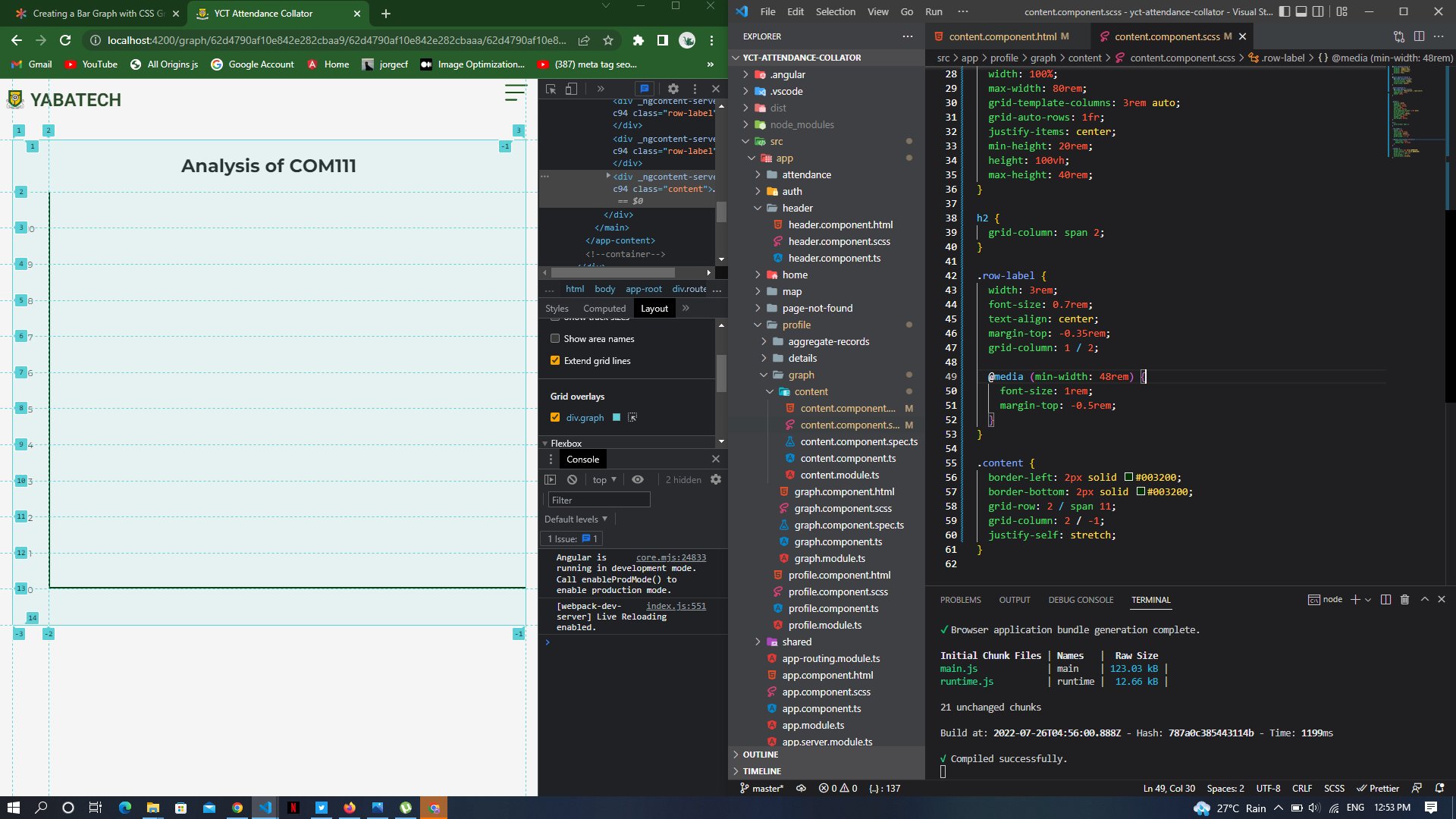Switch to the content.component.html tab
The image size is (1456, 819).
[x=1006, y=36]
